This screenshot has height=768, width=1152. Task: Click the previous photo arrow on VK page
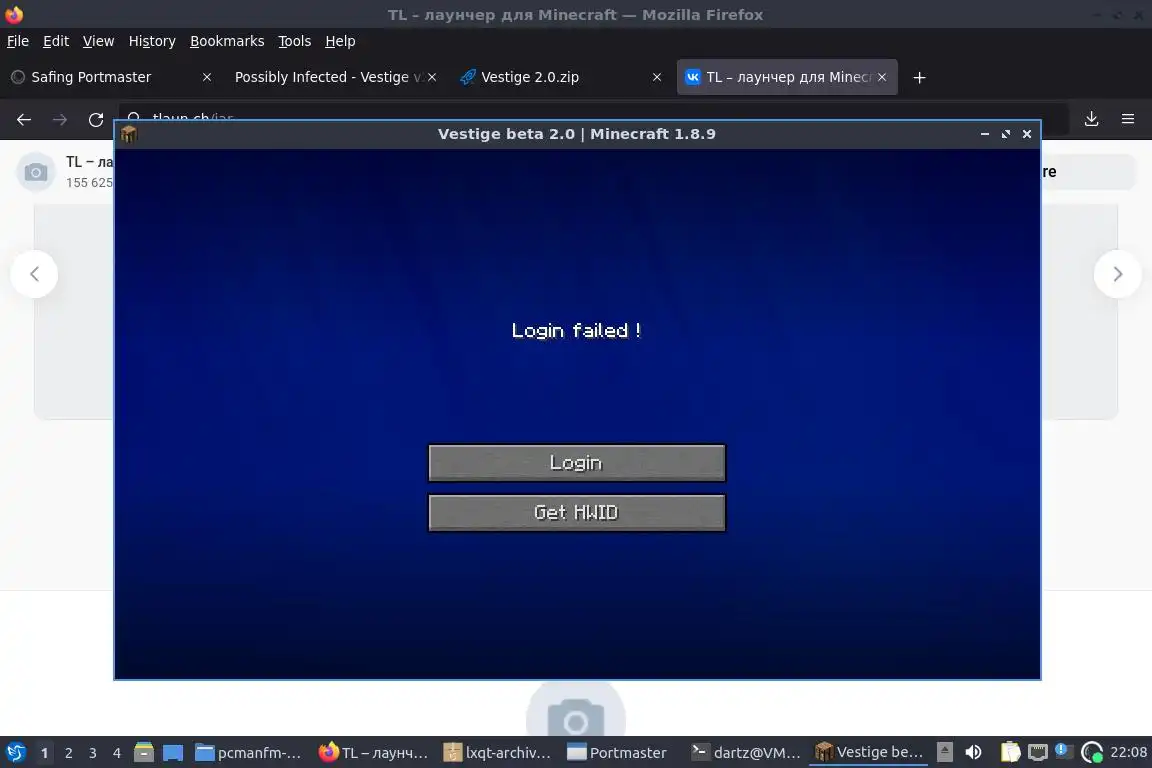(34, 274)
